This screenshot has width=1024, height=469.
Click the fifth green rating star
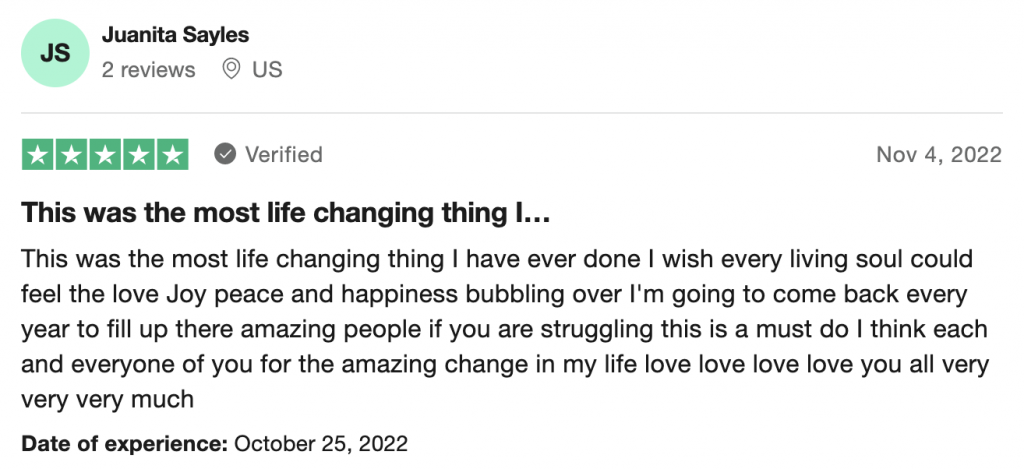tap(172, 155)
